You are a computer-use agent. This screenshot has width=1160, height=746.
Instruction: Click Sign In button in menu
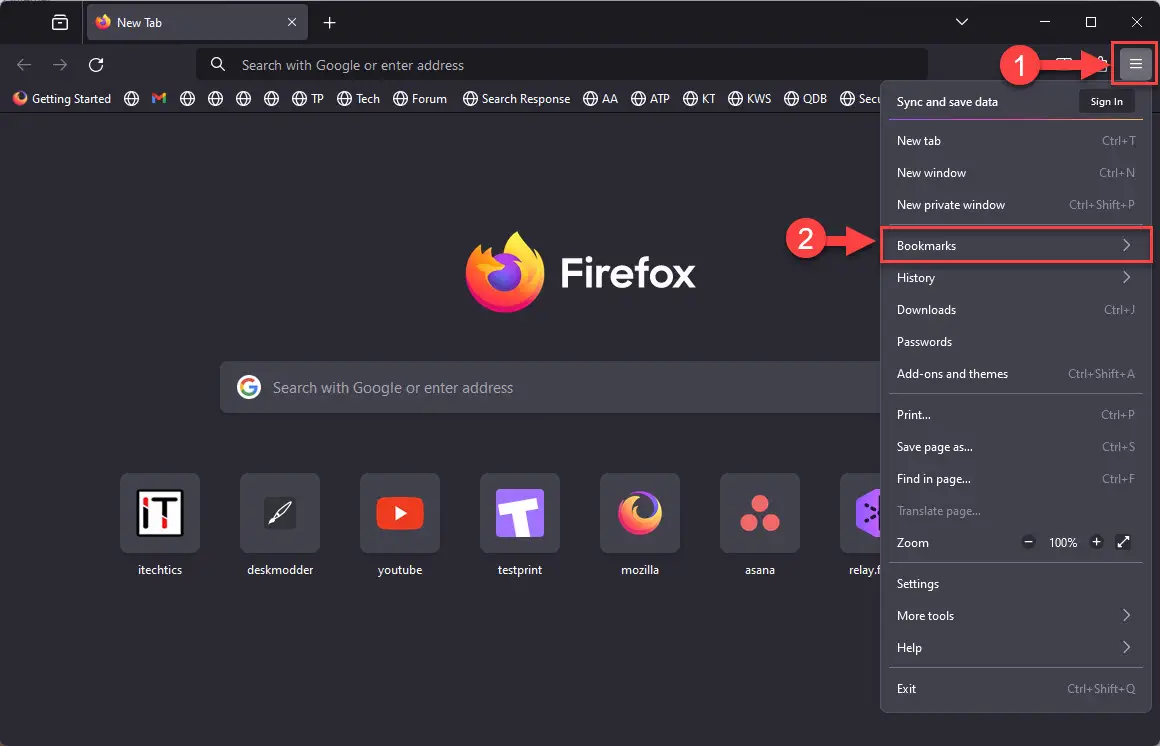tap(1106, 101)
